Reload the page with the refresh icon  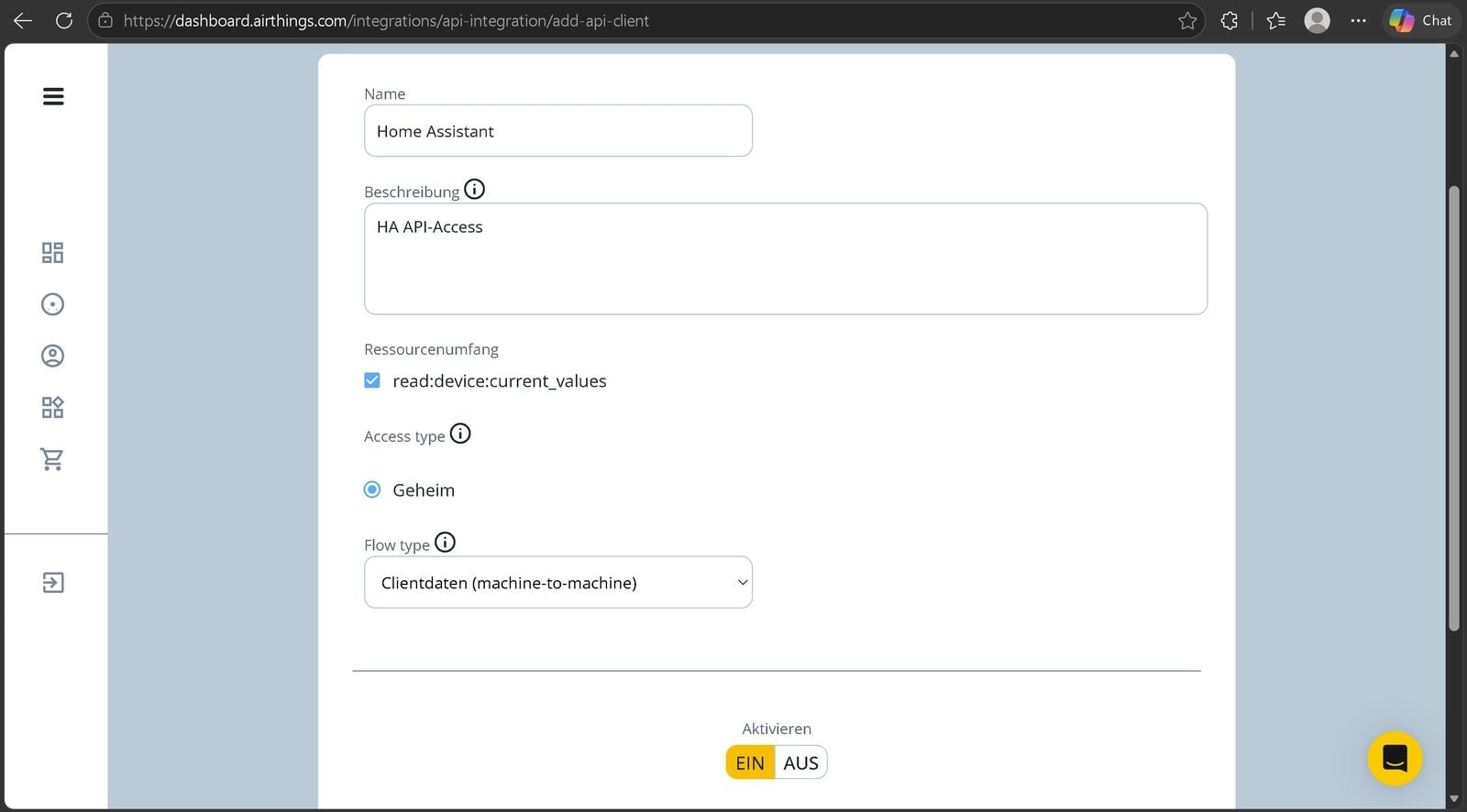[x=64, y=20]
